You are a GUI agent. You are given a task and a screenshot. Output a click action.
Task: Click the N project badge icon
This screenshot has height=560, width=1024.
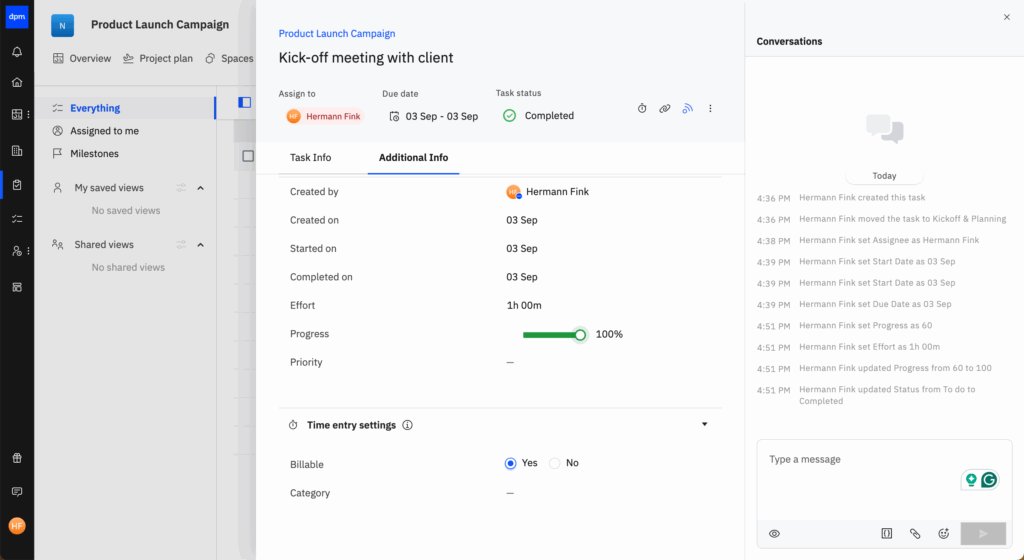[x=63, y=25]
